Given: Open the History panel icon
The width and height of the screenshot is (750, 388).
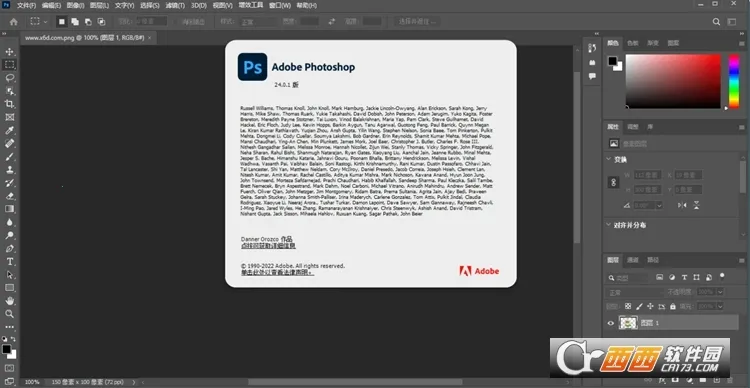Looking at the screenshot, I should click(593, 48).
